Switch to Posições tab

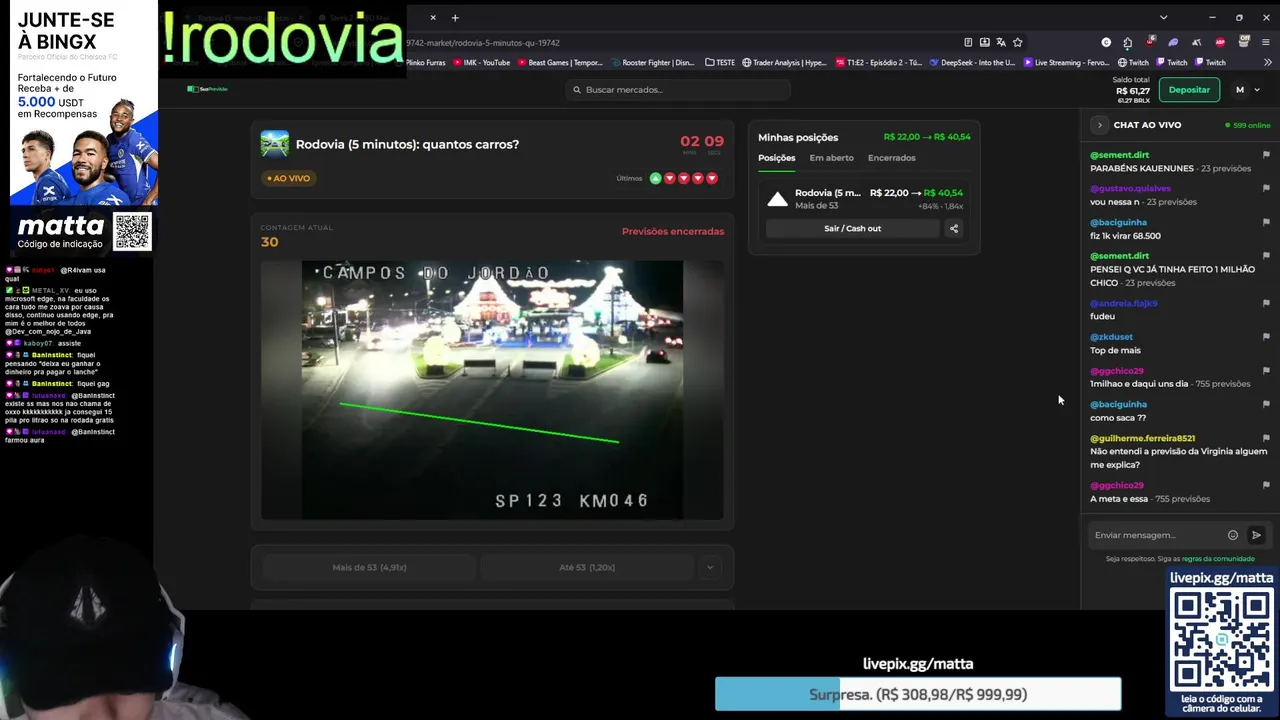coord(776,158)
